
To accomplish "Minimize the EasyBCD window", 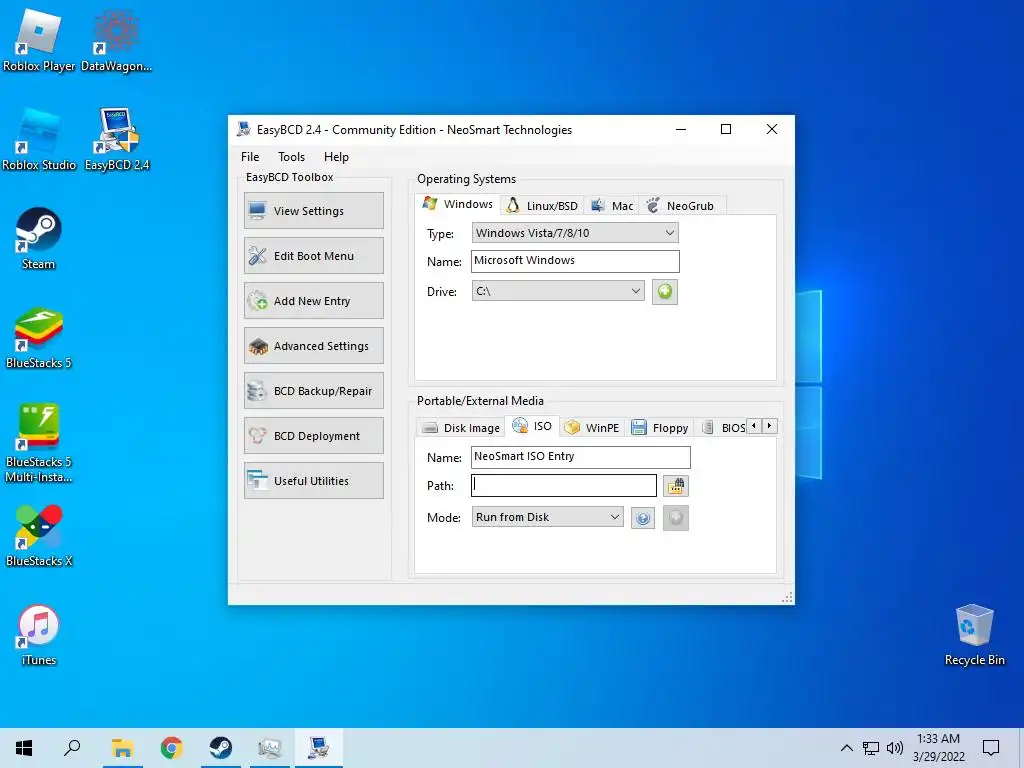I will point(681,129).
